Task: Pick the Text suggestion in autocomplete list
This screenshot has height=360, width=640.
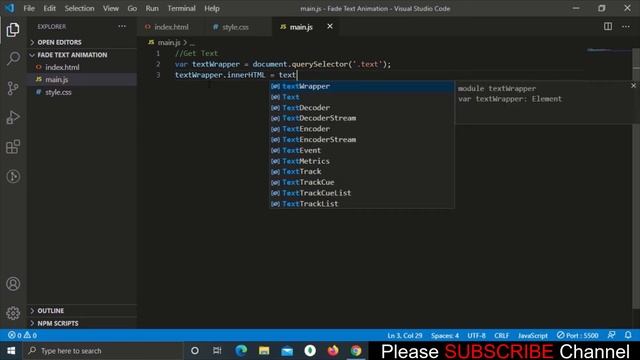Action: pyautogui.click(x=361, y=97)
